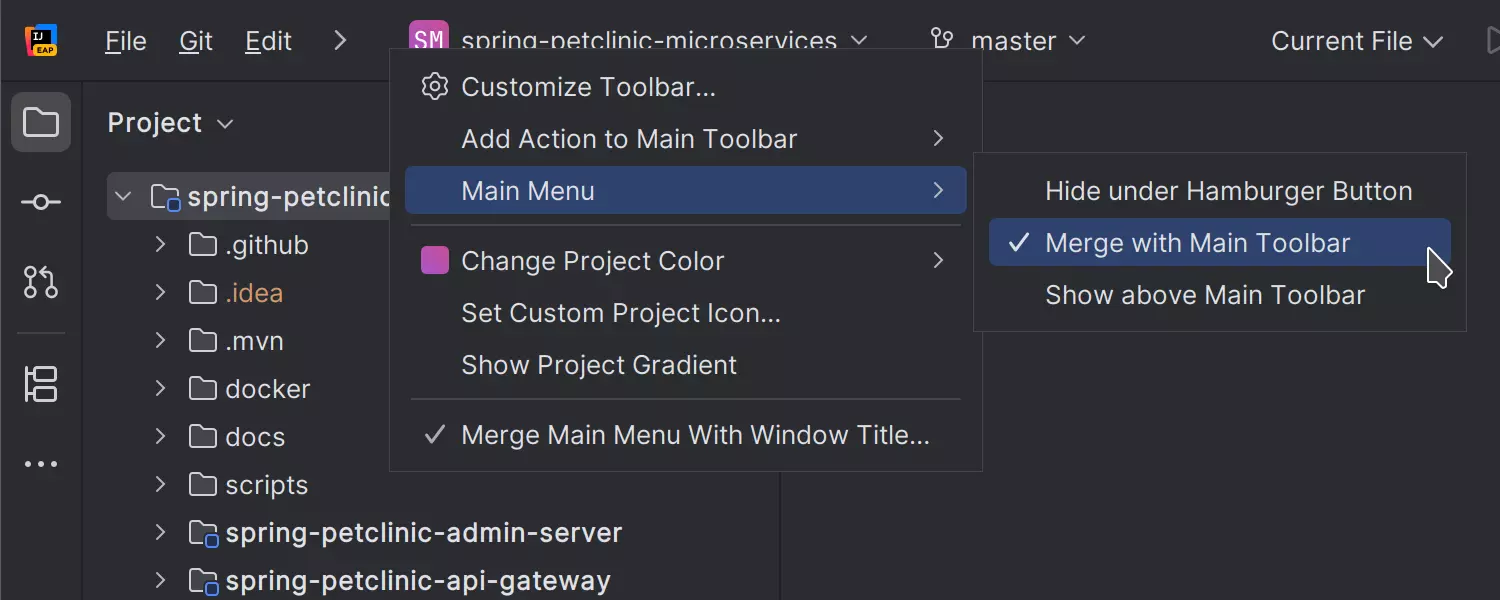This screenshot has height=600, width=1500.
Task: Open the Current File run configuration dropdown
Action: tap(1357, 41)
